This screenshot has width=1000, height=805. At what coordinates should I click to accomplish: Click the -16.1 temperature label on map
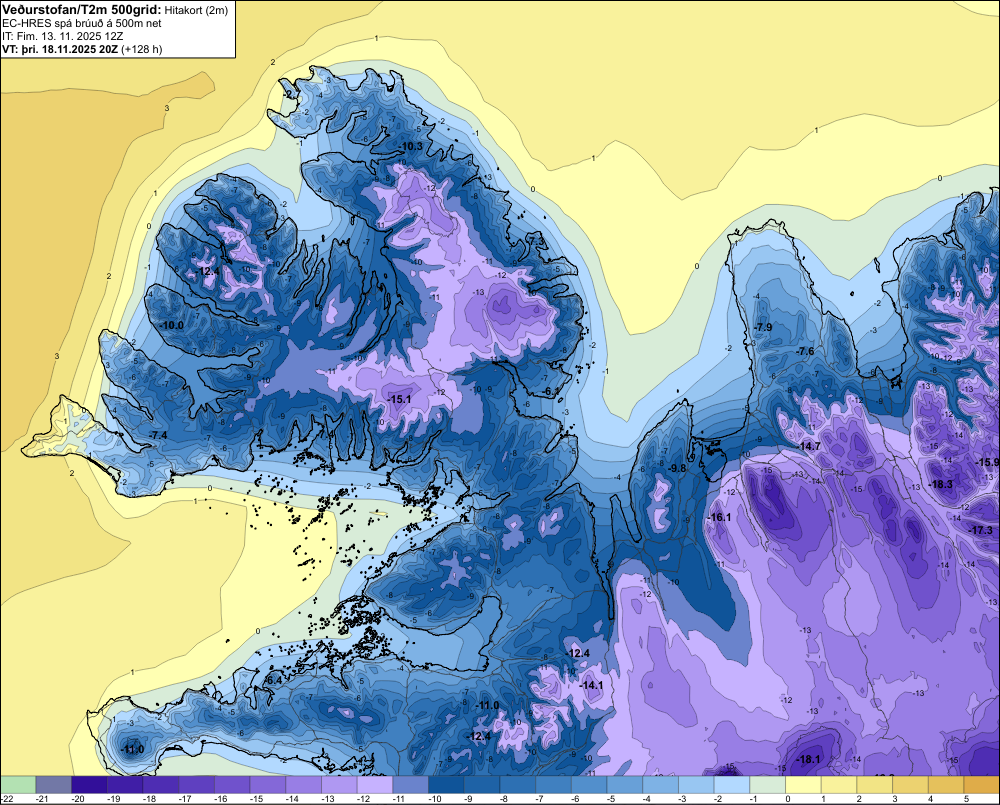[x=719, y=517]
